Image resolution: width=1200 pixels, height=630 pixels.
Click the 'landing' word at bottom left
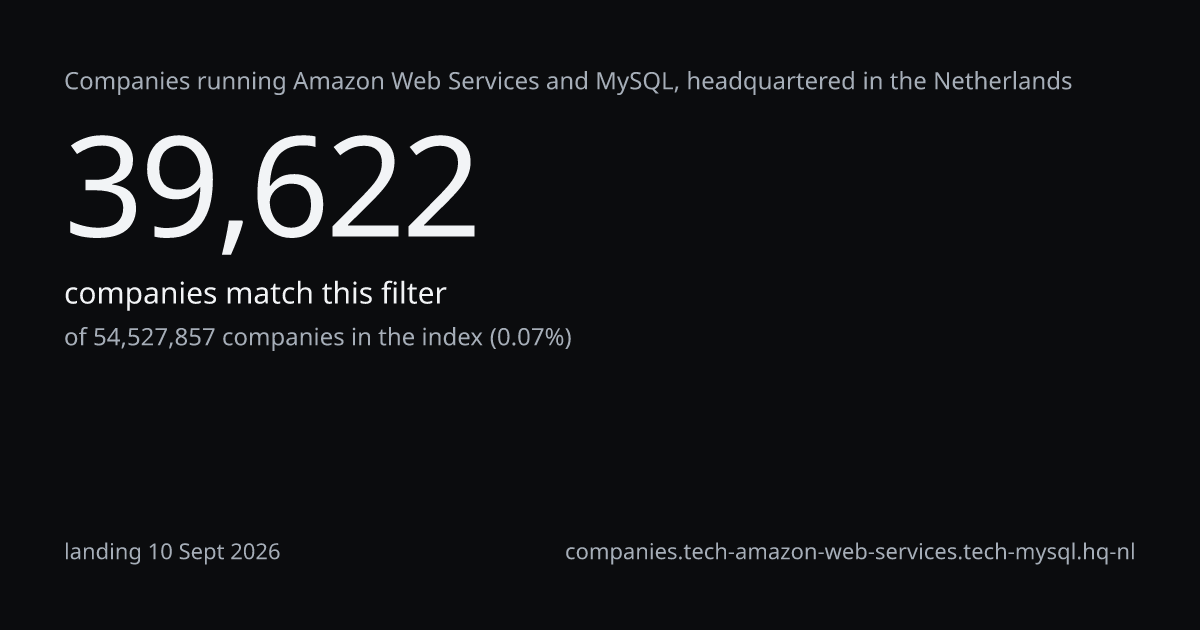[x=103, y=552]
